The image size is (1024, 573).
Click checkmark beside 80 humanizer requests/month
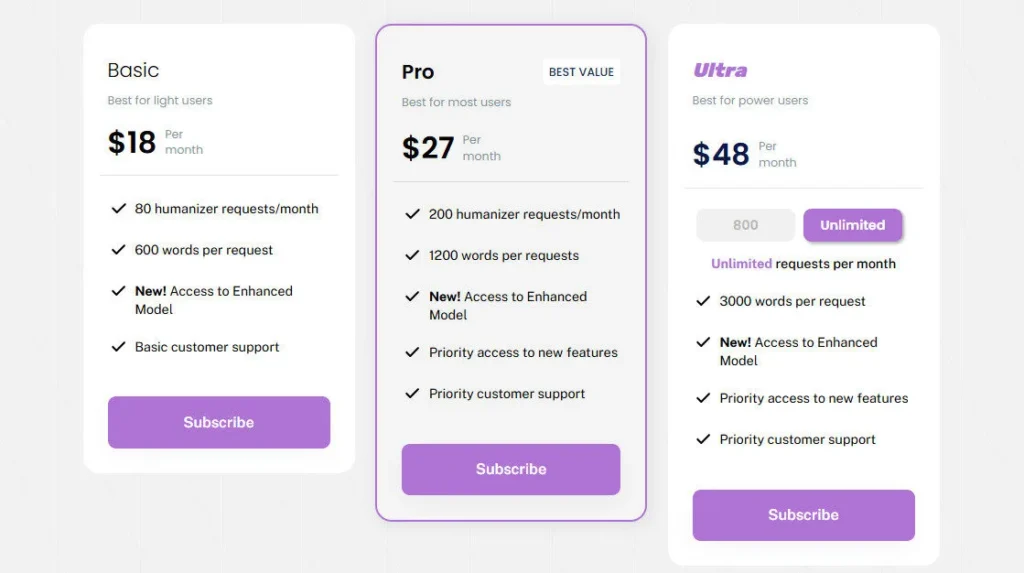click(x=118, y=209)
